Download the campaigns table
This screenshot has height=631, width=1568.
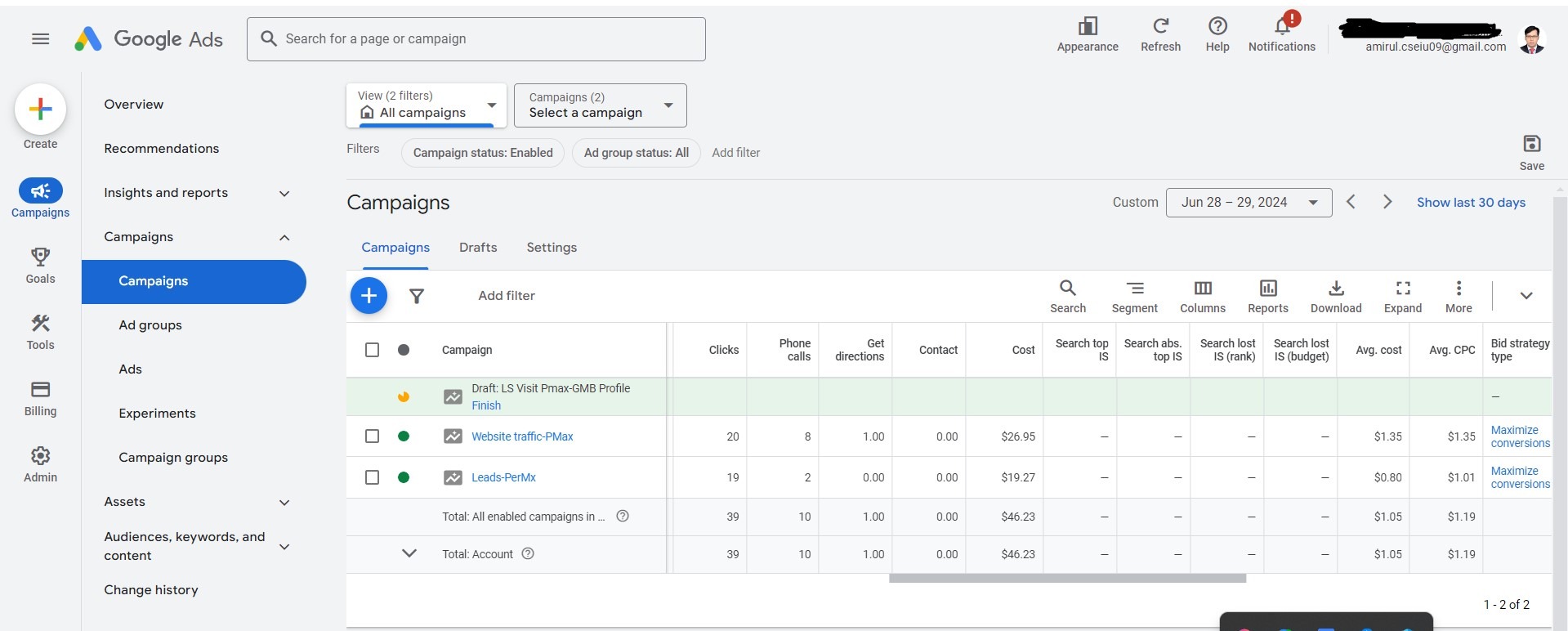1336,297
